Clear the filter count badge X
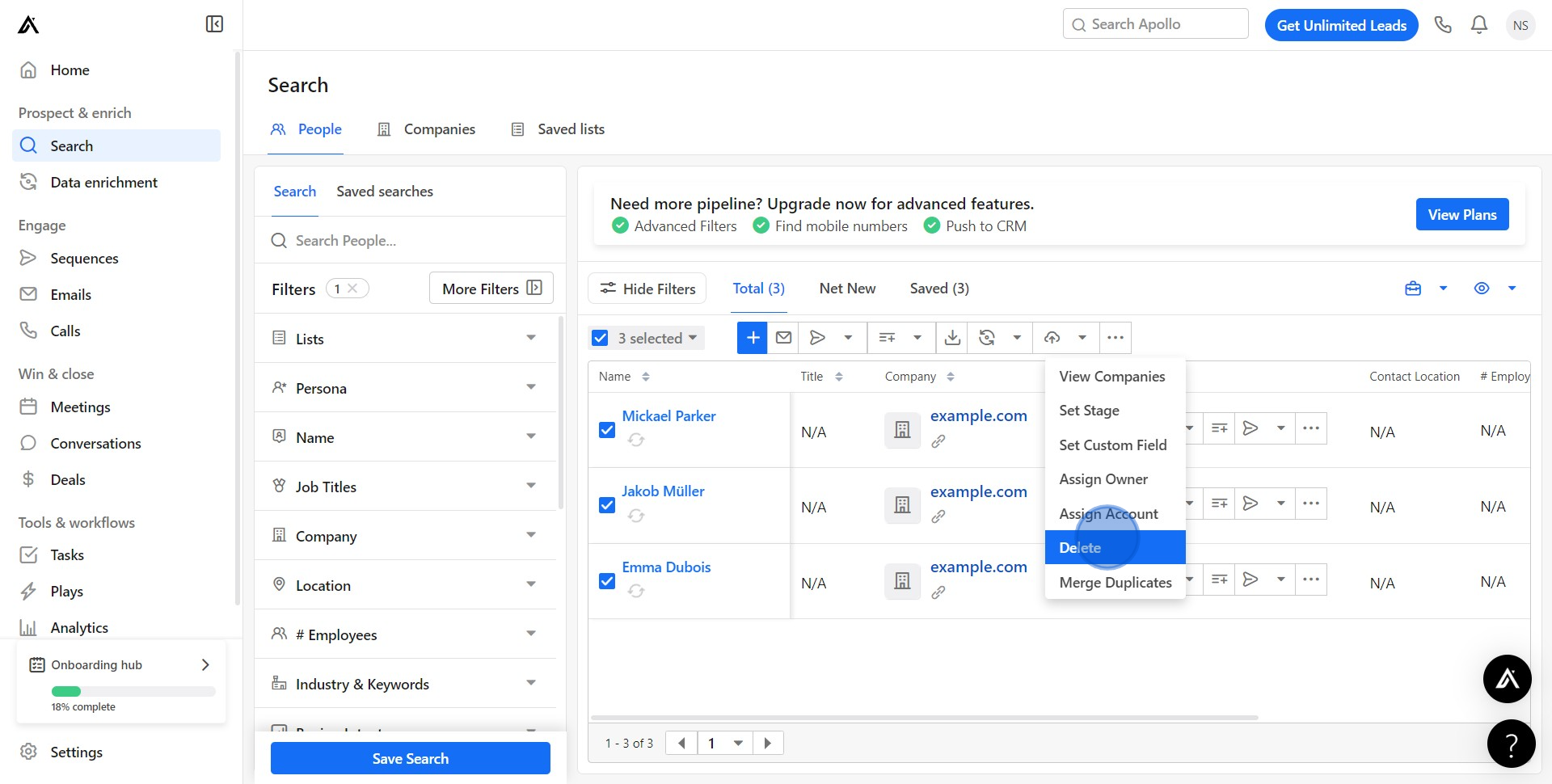Image resolution: width=1552 pixels, height=784 pixels. tap(352, 289)
